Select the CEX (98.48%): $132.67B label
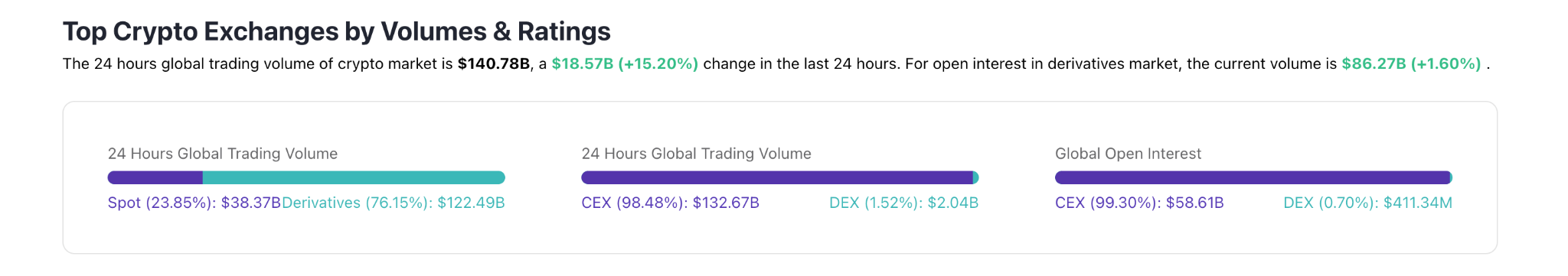The image size is (1568, 276). (671, 203)
